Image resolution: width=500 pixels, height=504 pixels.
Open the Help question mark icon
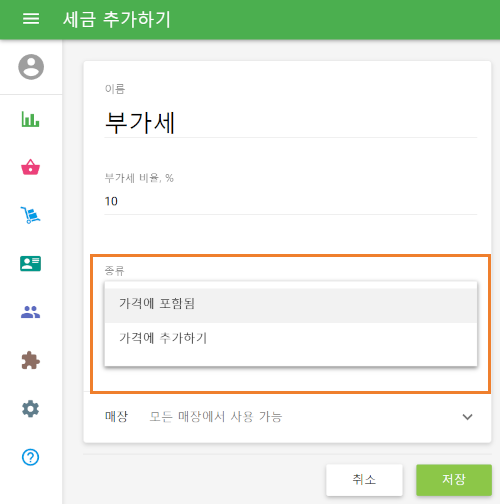[30, 457]
